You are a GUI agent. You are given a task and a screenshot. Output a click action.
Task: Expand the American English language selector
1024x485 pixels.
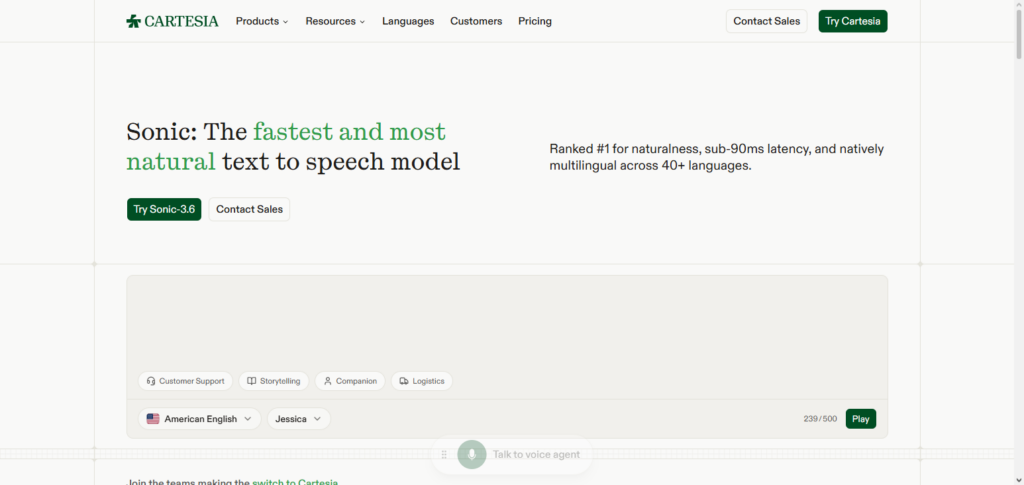(200, 419)
